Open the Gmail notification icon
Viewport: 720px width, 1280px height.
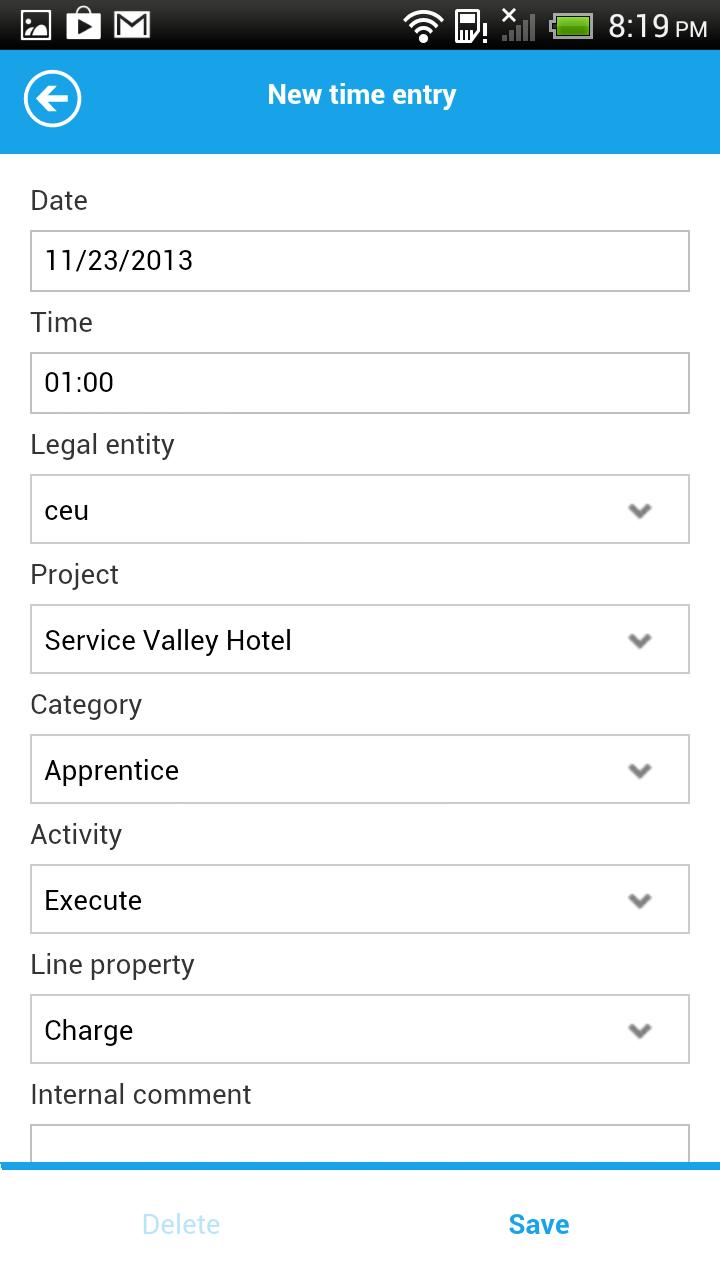(x=131, y=25)
